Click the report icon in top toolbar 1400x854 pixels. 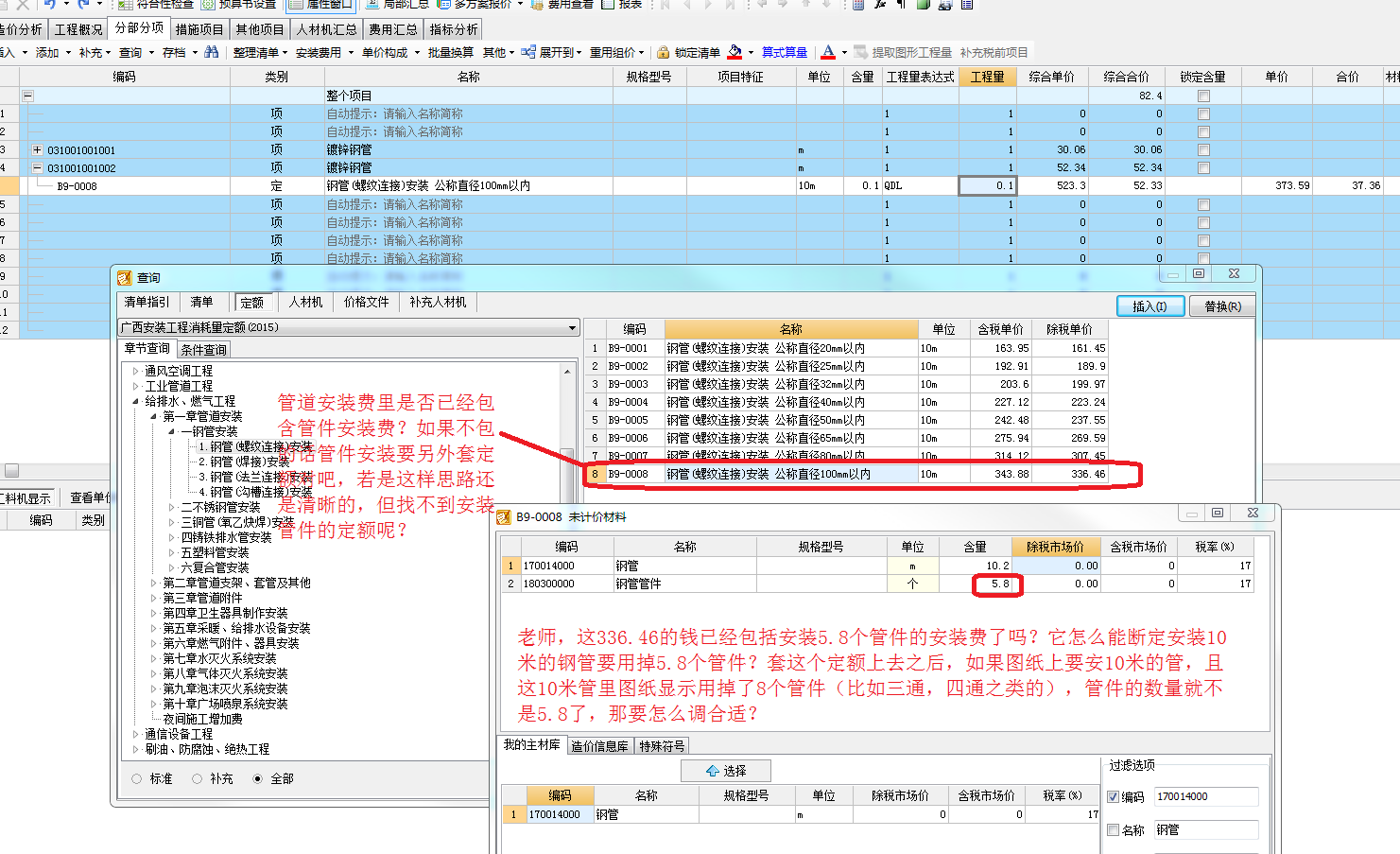[x=607, y=5]
